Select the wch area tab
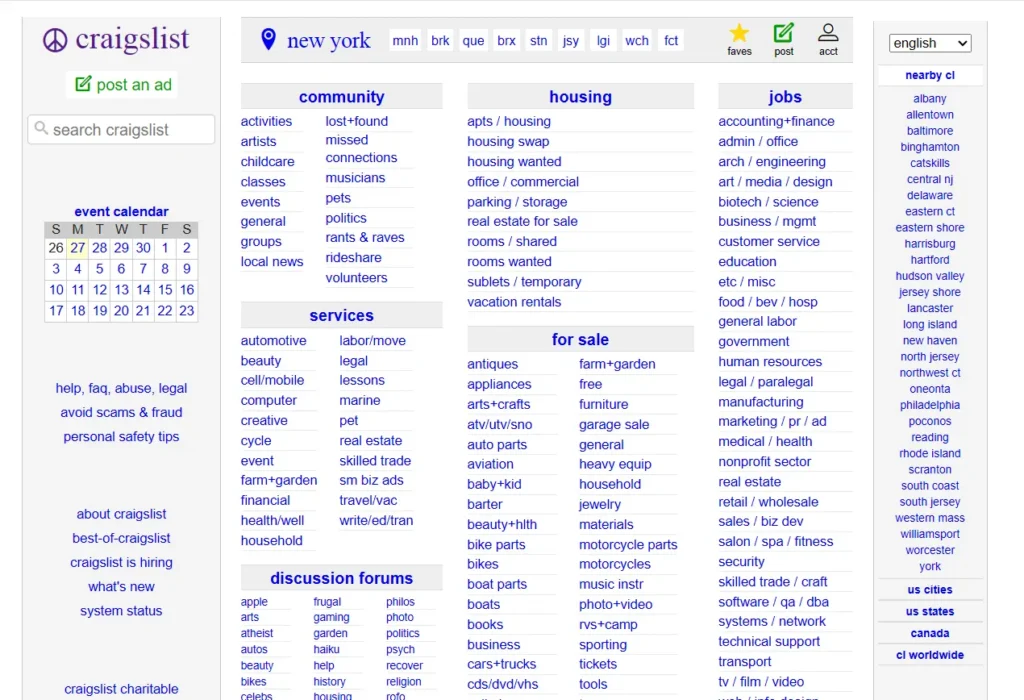 coord(637,40)
